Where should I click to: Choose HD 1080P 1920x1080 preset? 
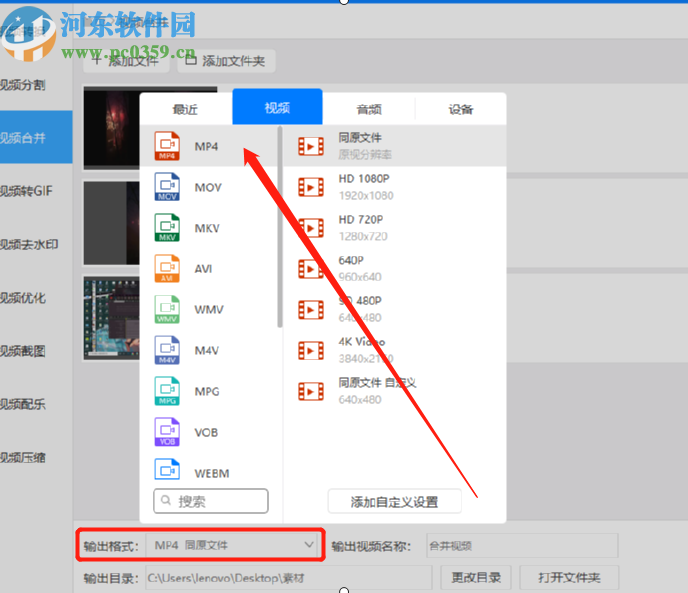click(x=395, y=187)
